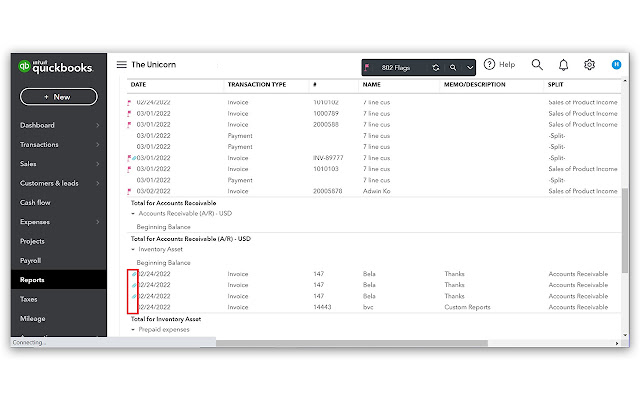The height and width of the screenshot is (400, 640).
Task: Click the horizontal scrollbar thumb at the bottom
Action: (352, 343)
